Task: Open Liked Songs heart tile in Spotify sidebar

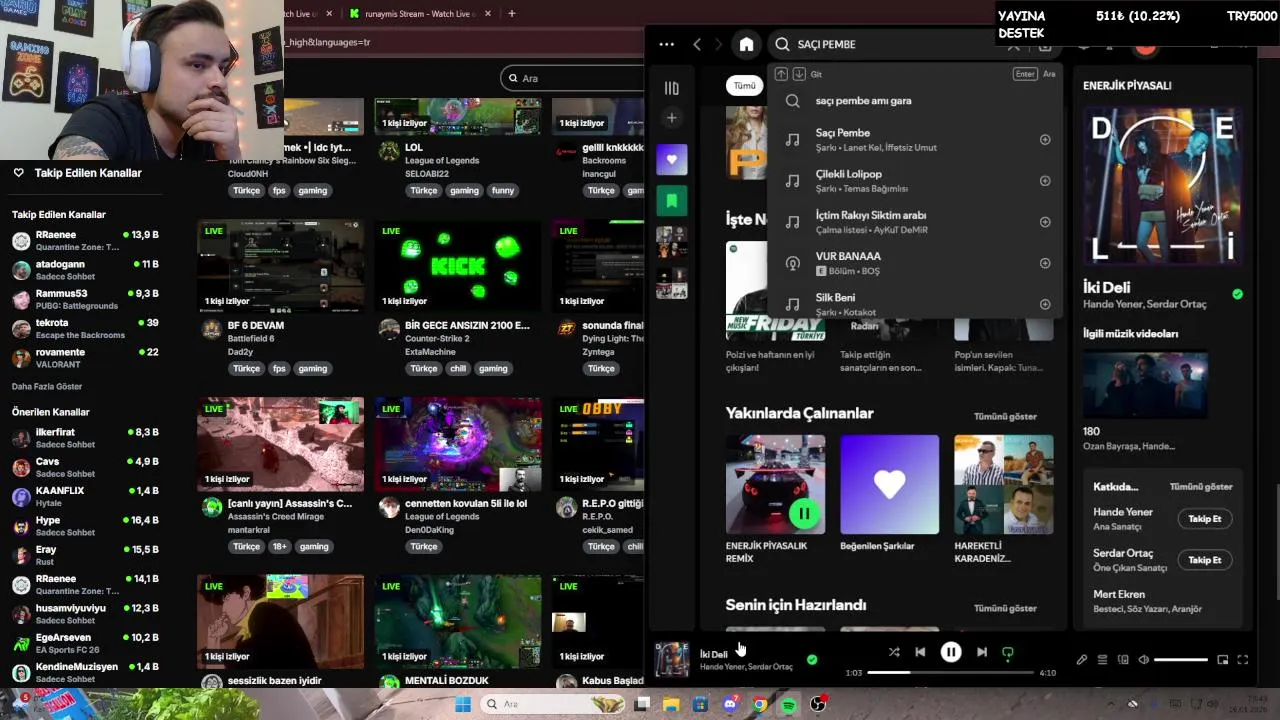Action: pyautogui.click(x=672, y=159)
